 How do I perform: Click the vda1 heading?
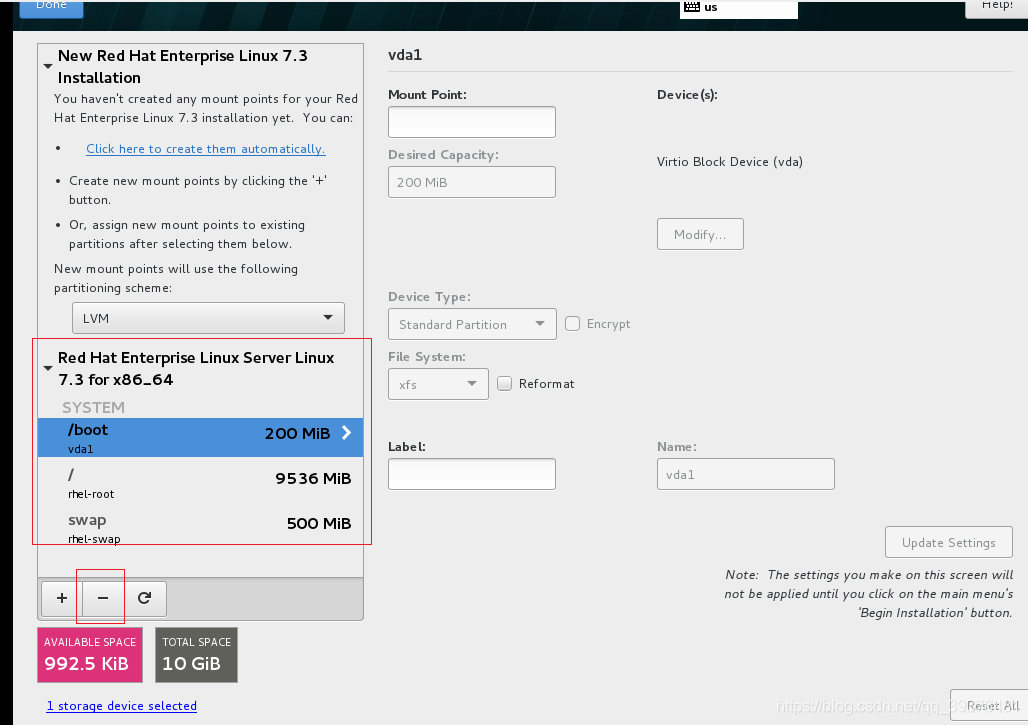tap(405, 55)
